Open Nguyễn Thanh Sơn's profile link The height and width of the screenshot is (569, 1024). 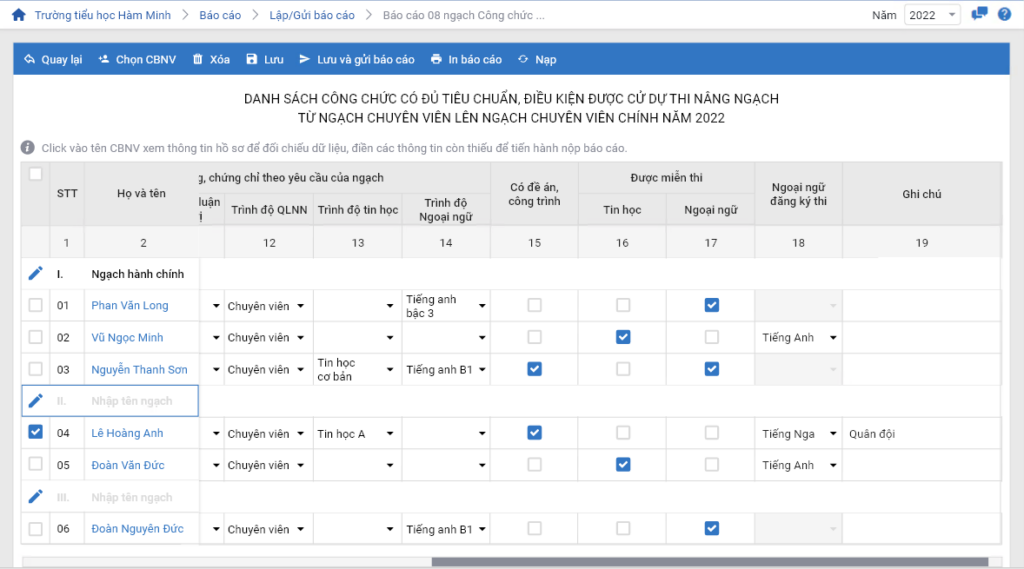pos(139,370)
